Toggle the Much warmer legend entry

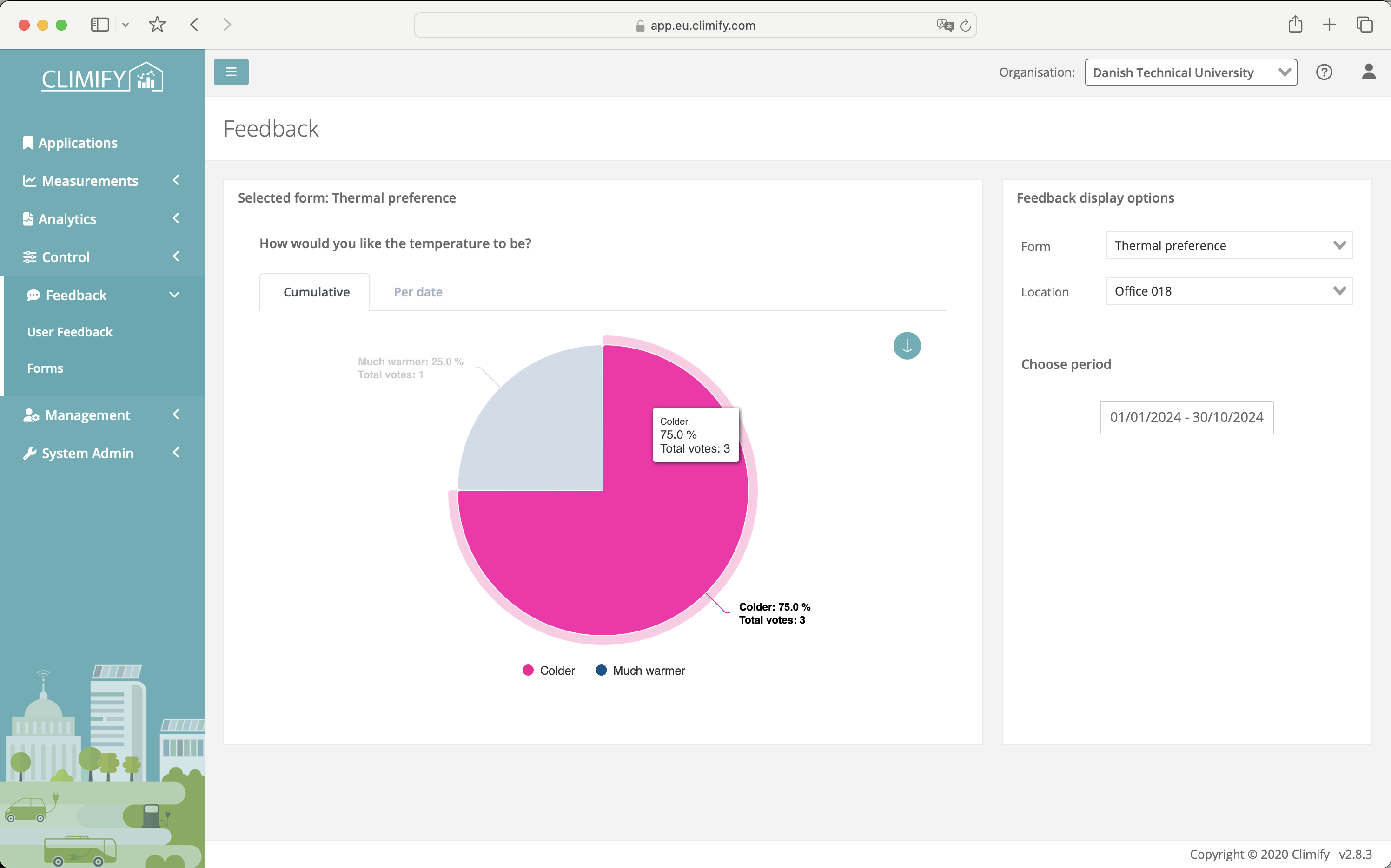(x=640, y=671)
